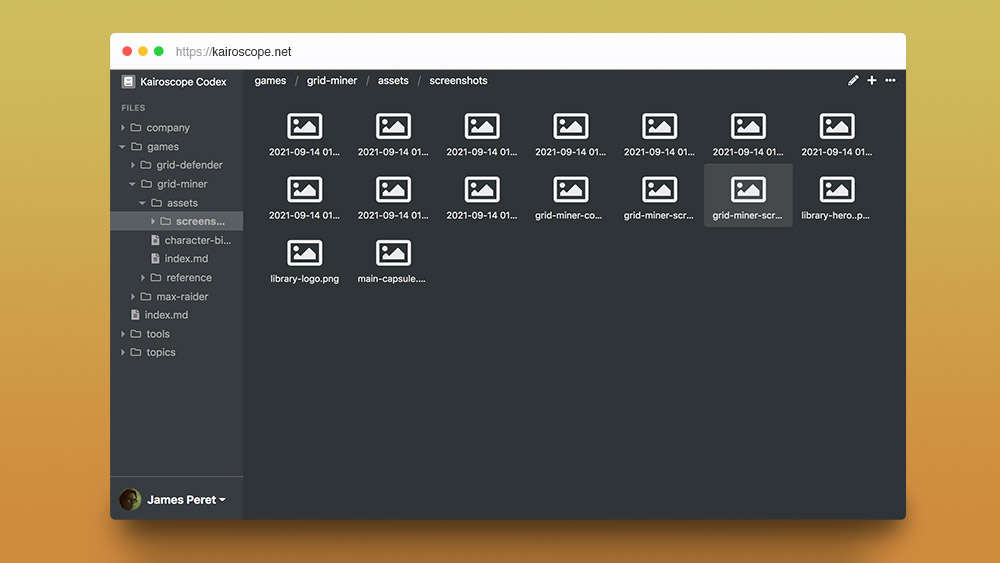
Task: Go to assets in the breadcrumb
Action: point(393,80)
